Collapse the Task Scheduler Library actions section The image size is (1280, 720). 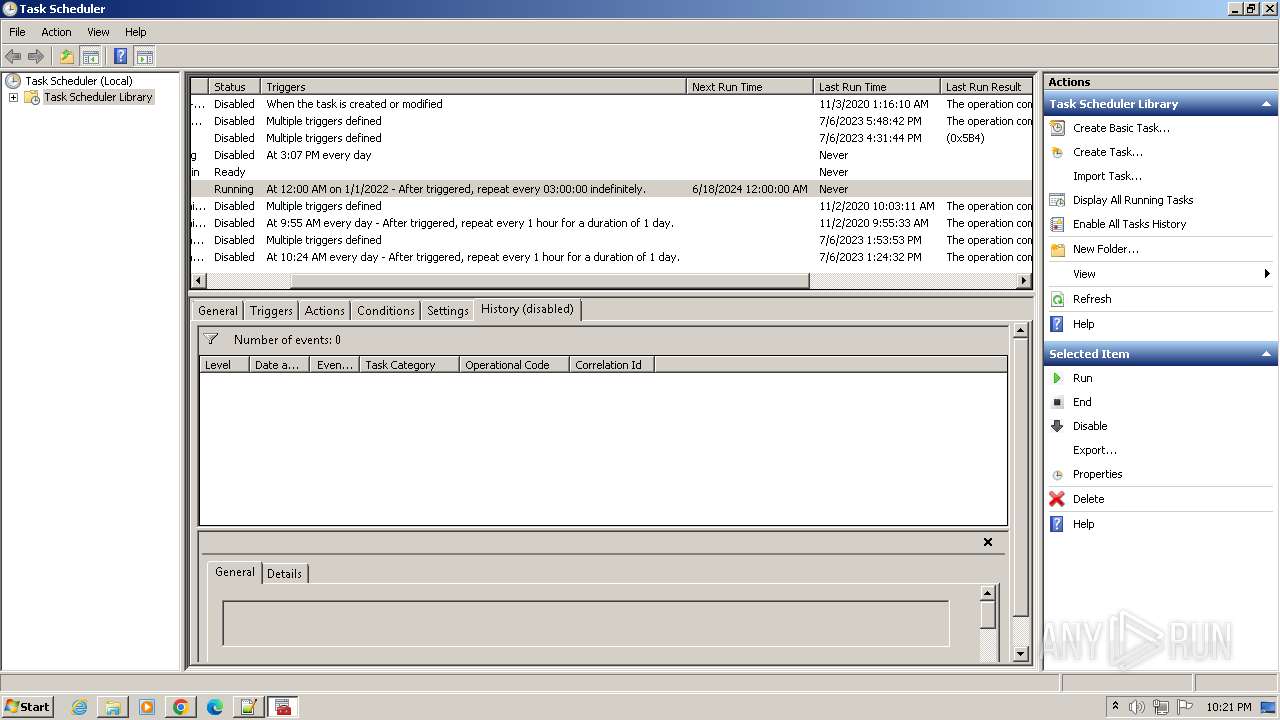[x=1267, y=104]
